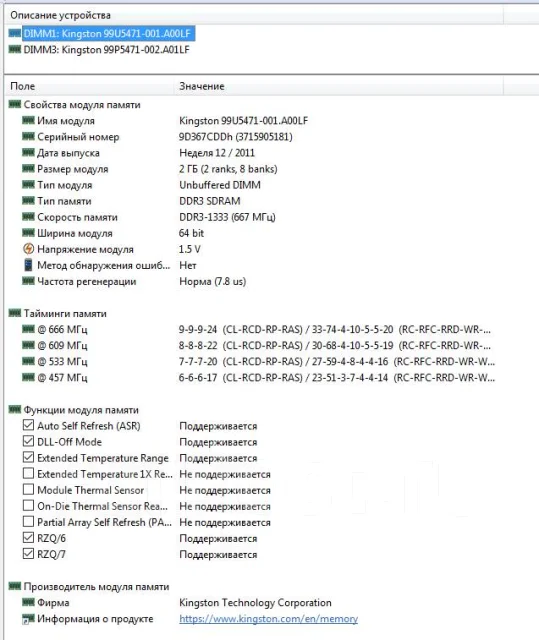Click memory icon next to 'Частота регенерации'
The width and height of the screenshot is (539, 640).
pos(28,281)
